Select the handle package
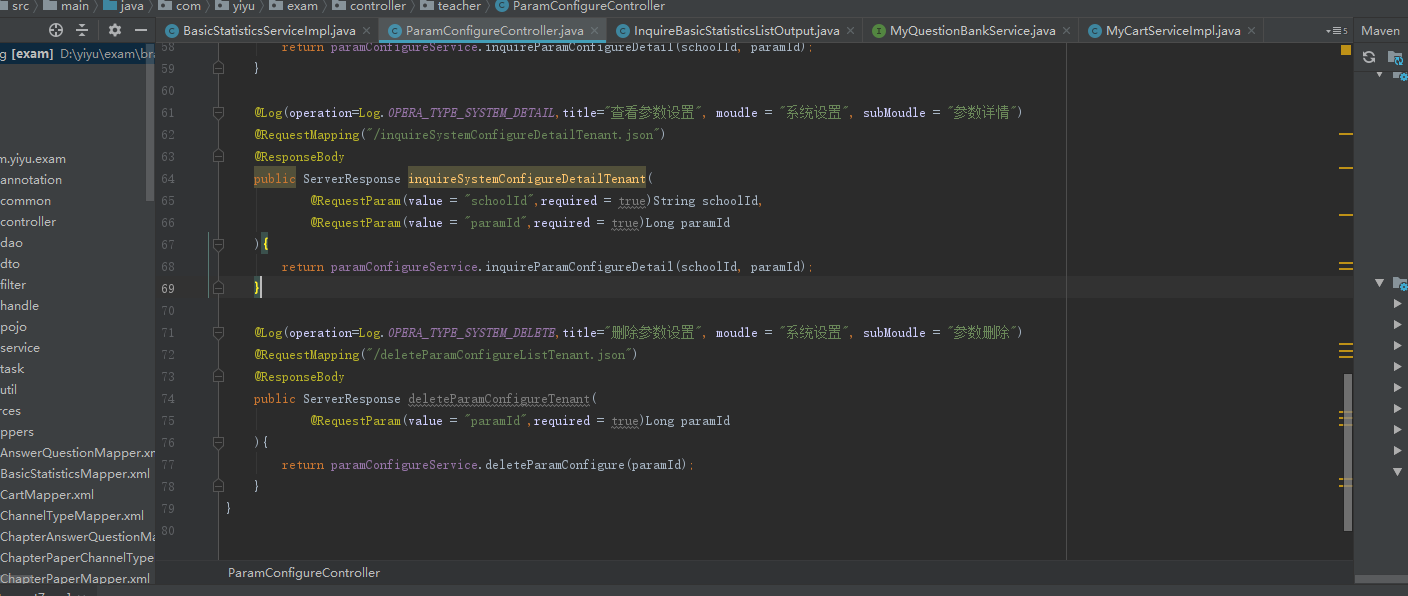Image resolution: width=1408 pixels, height=596 pixels. click(20, 306)
